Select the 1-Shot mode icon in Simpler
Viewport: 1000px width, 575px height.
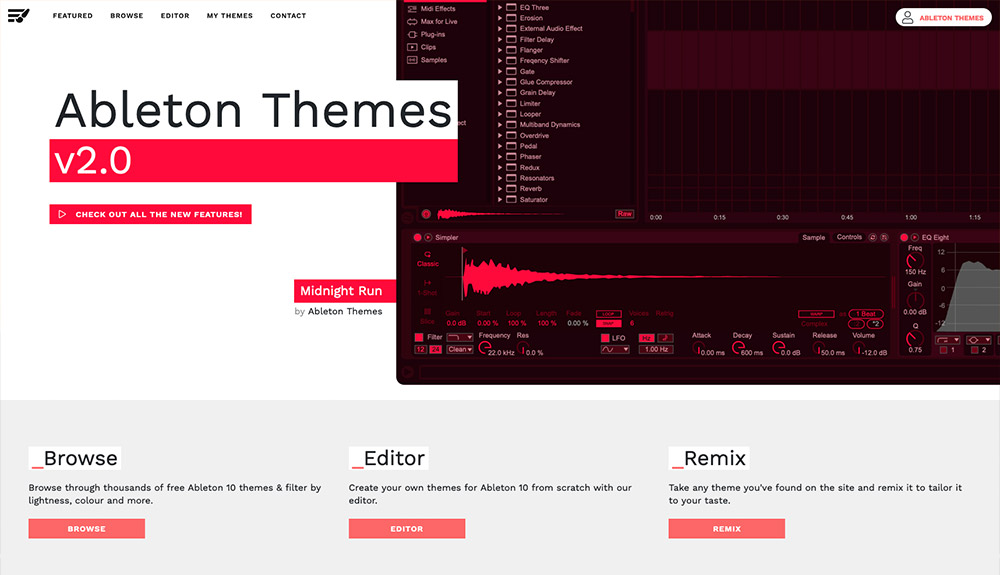[427, 282]
